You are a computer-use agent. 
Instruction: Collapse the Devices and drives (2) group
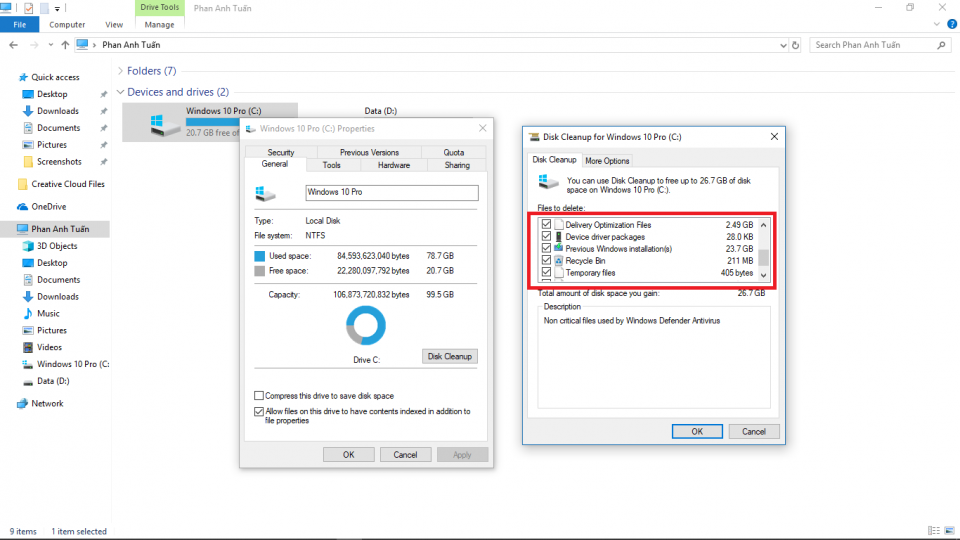coord(120,92)
